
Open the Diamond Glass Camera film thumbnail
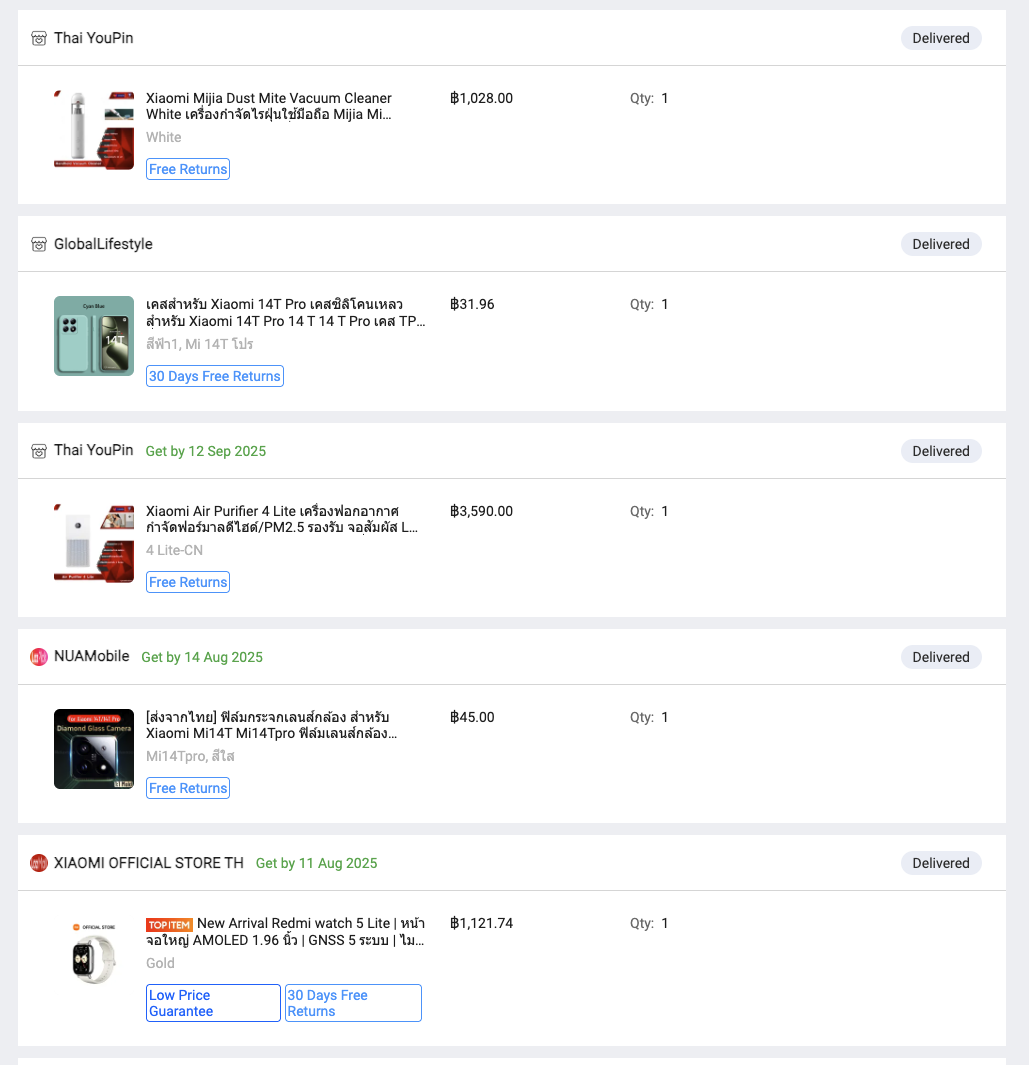pos(94,749)
